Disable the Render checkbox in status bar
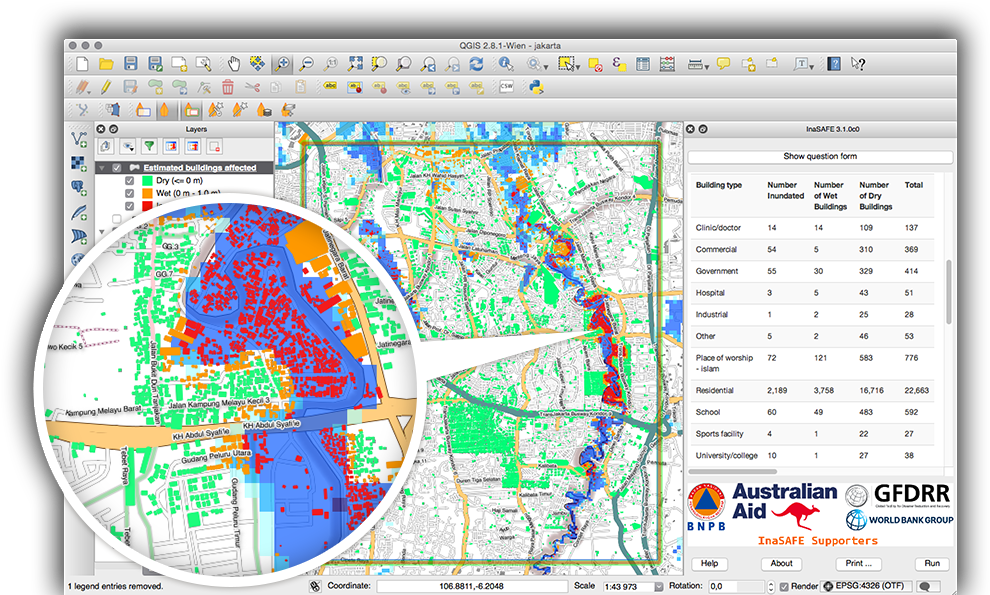990x595 pixels. point(784,586)
